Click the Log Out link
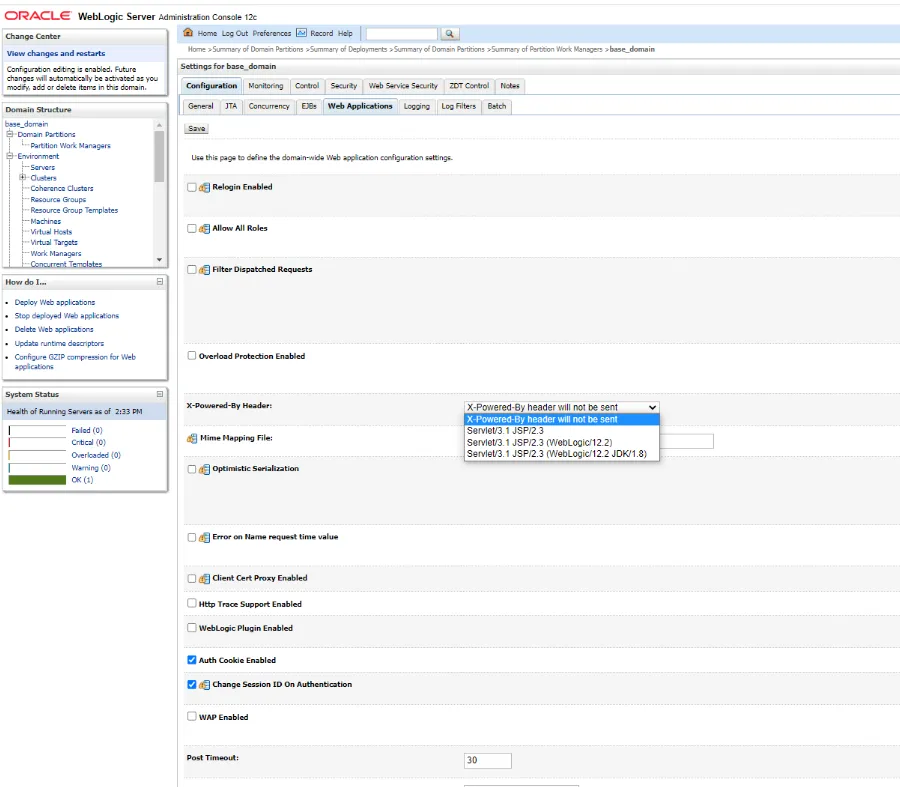This screenshot has height=787, width=900. click(x=235, y=33)
